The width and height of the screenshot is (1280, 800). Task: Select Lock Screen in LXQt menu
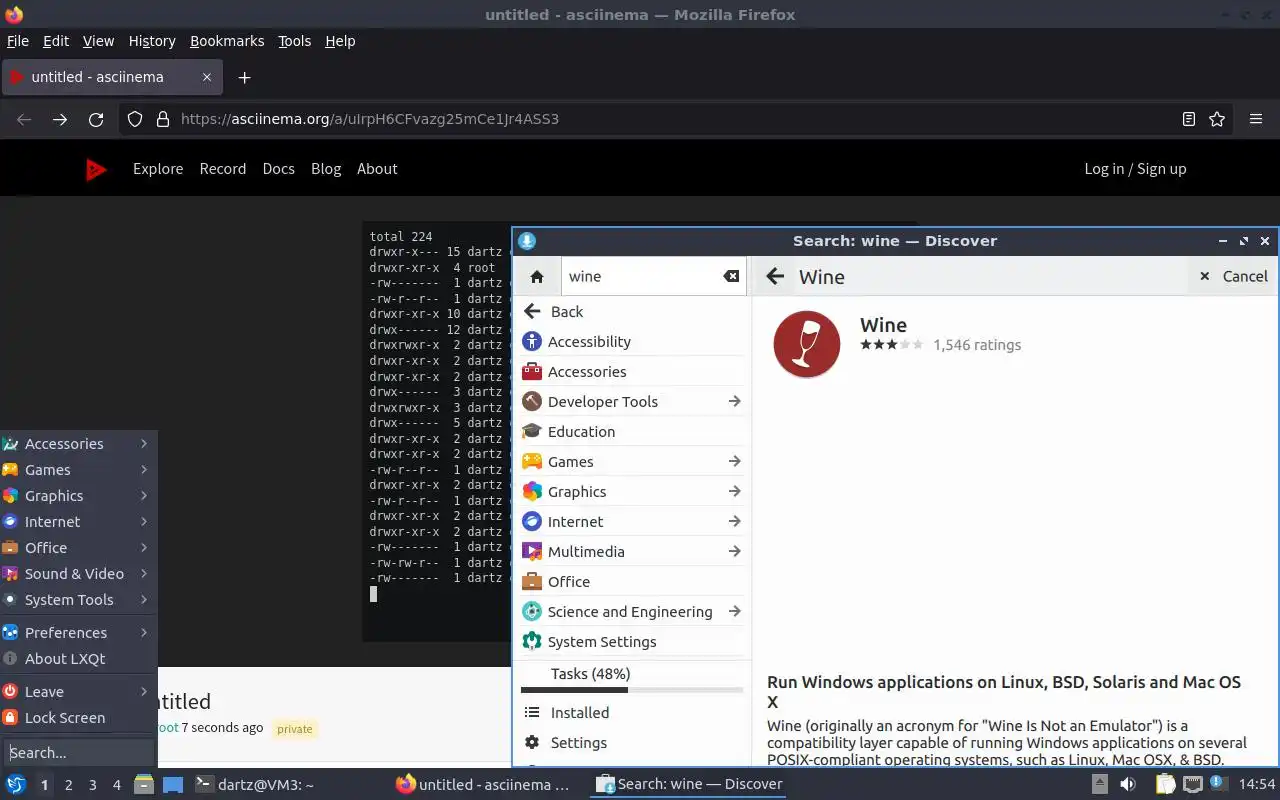(78, 717)
